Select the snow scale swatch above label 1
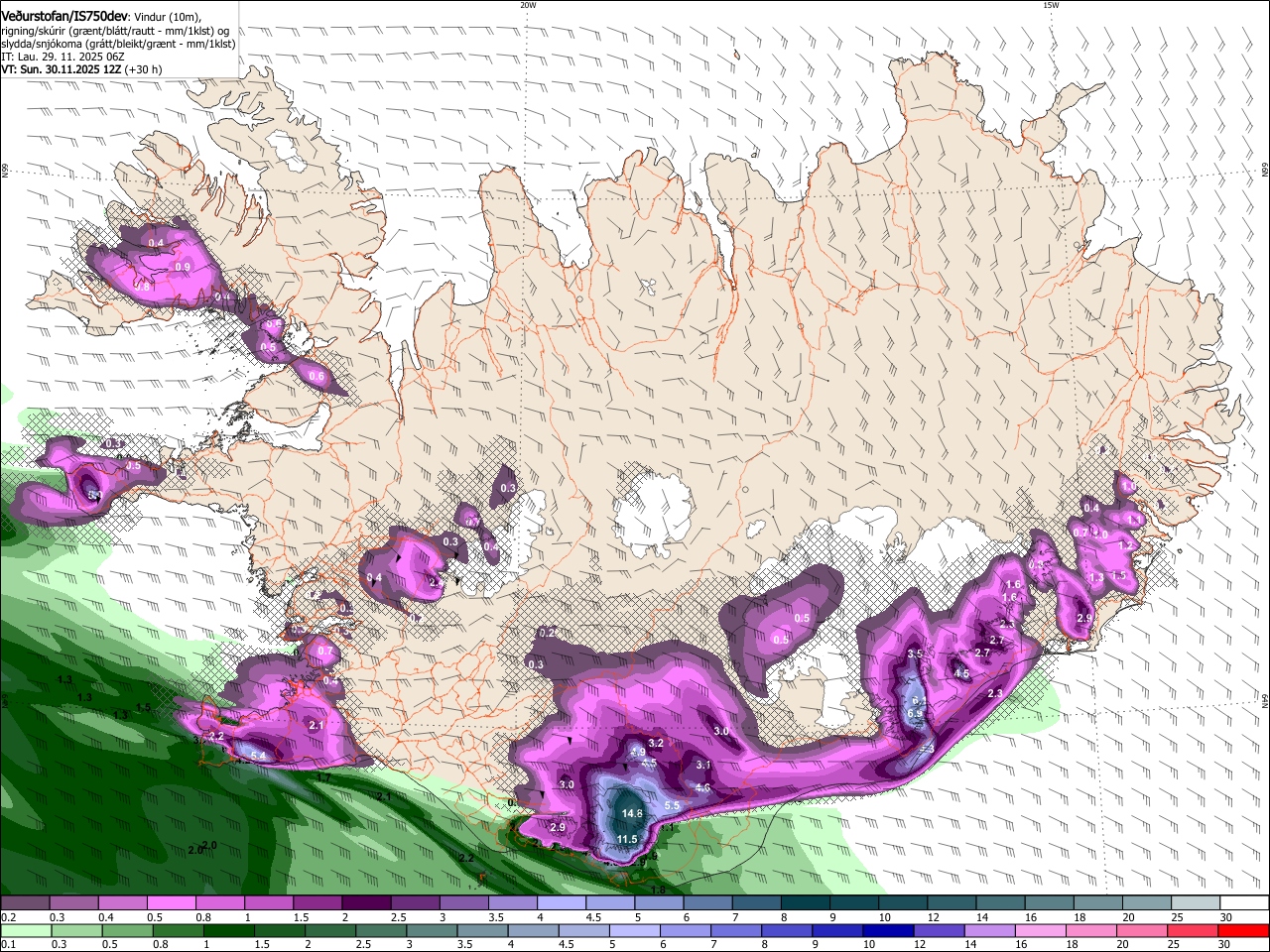The image size is (1270, 952). tap(268, 903)
